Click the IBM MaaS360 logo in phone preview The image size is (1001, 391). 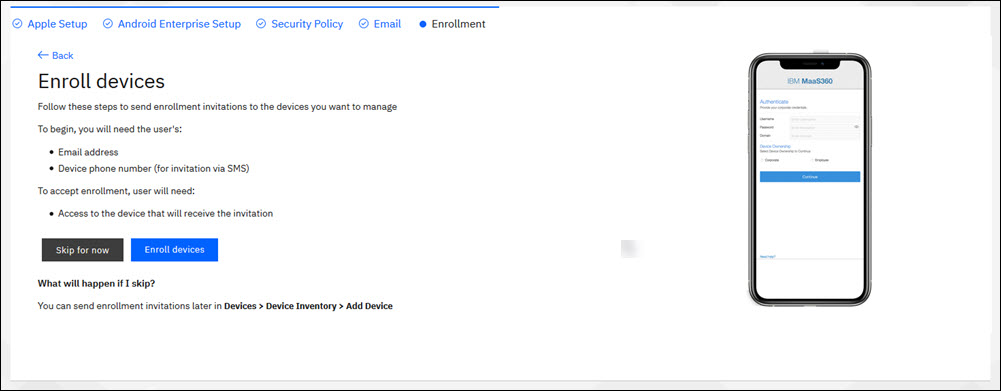pos(810,81)
